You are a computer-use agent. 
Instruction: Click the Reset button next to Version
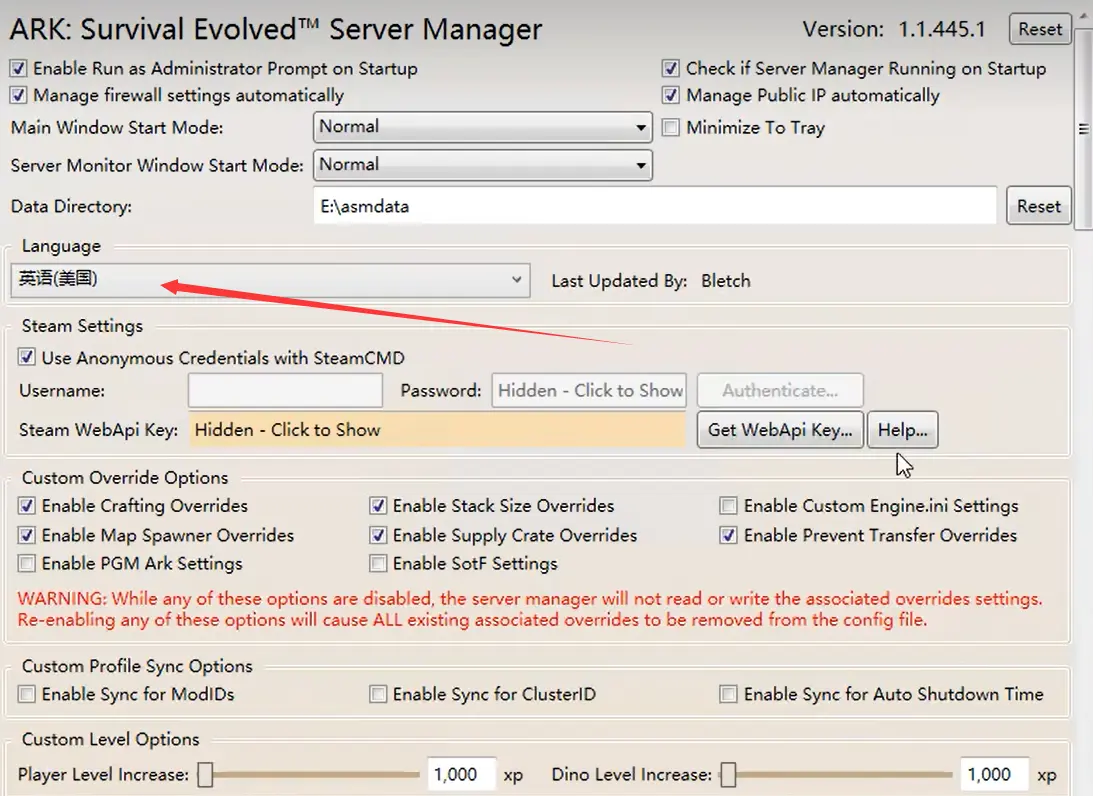[1040, 29]
